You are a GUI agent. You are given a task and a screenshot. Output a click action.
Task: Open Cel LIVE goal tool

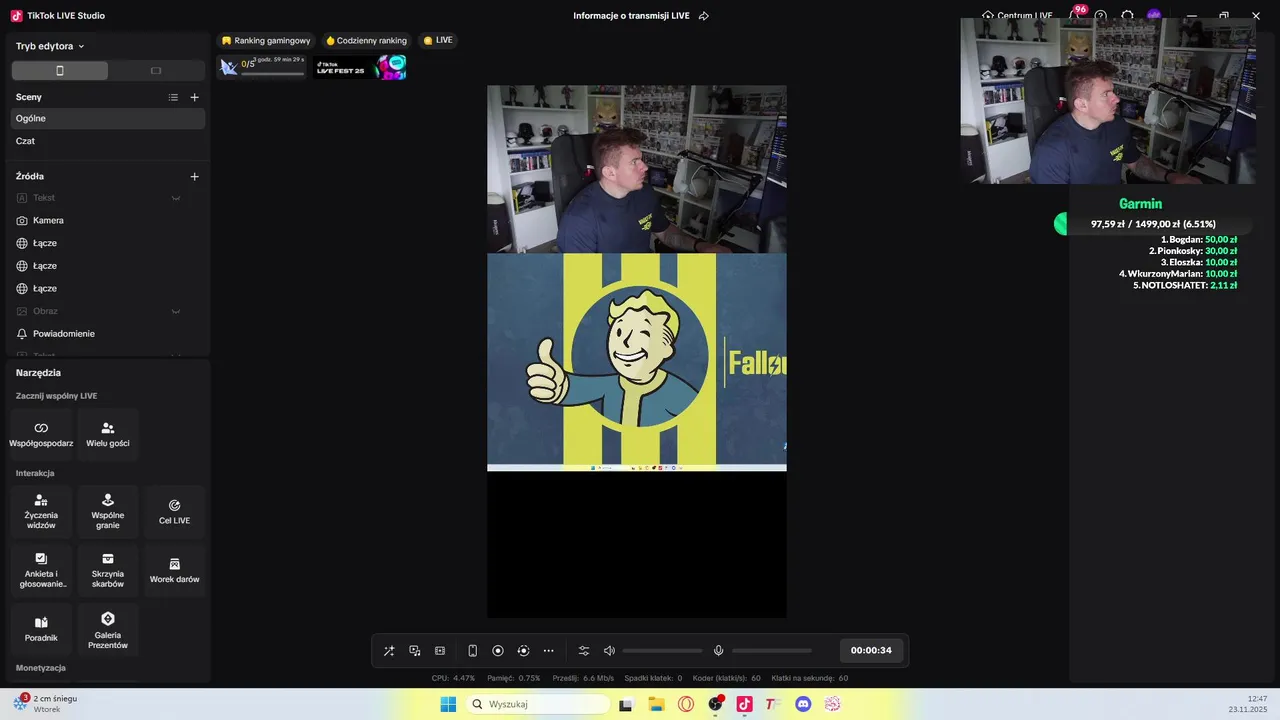(x=174, y=512)
